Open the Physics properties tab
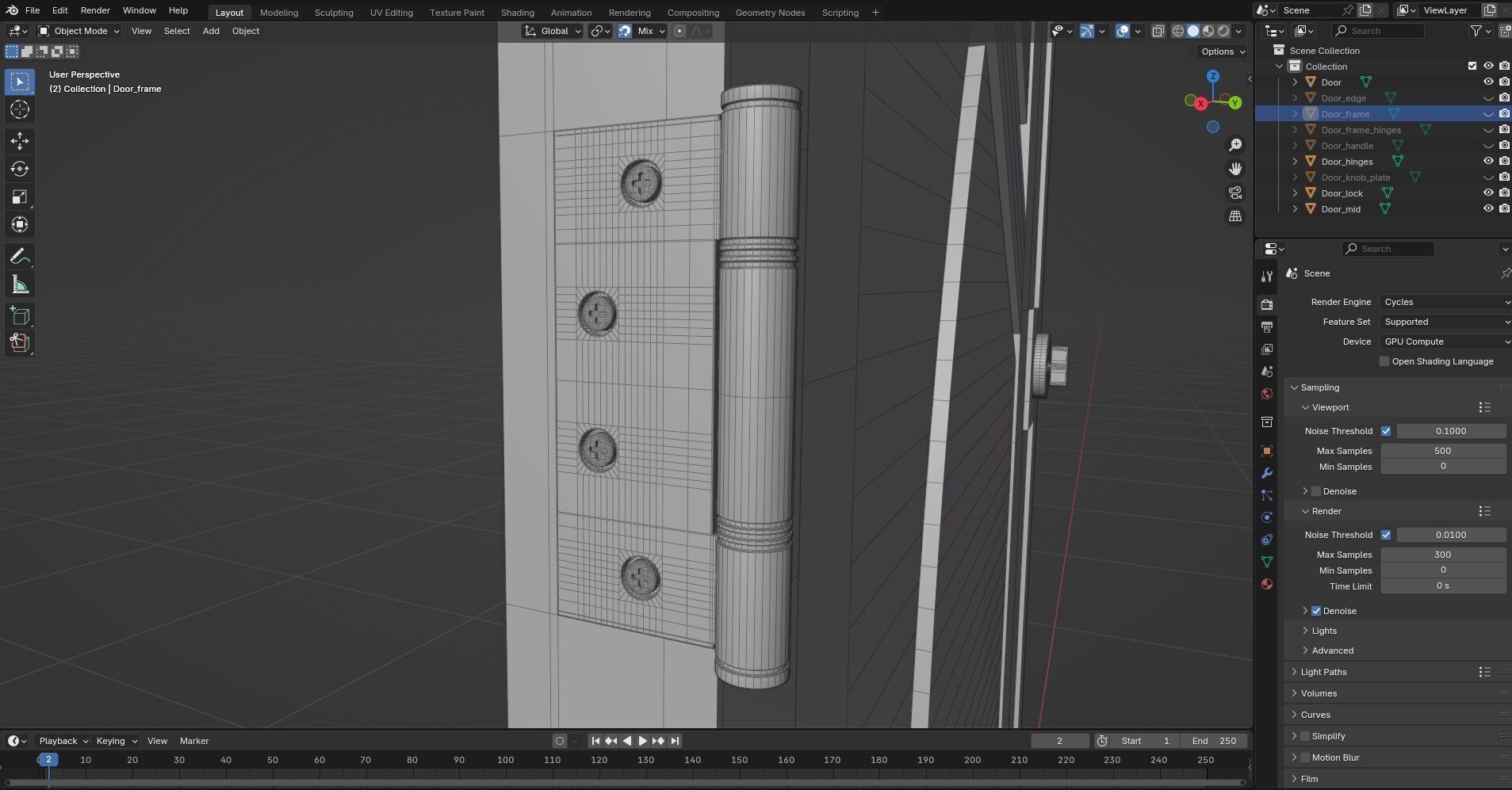Viewport: 1512px width, 790px height. coord(1267,517)
